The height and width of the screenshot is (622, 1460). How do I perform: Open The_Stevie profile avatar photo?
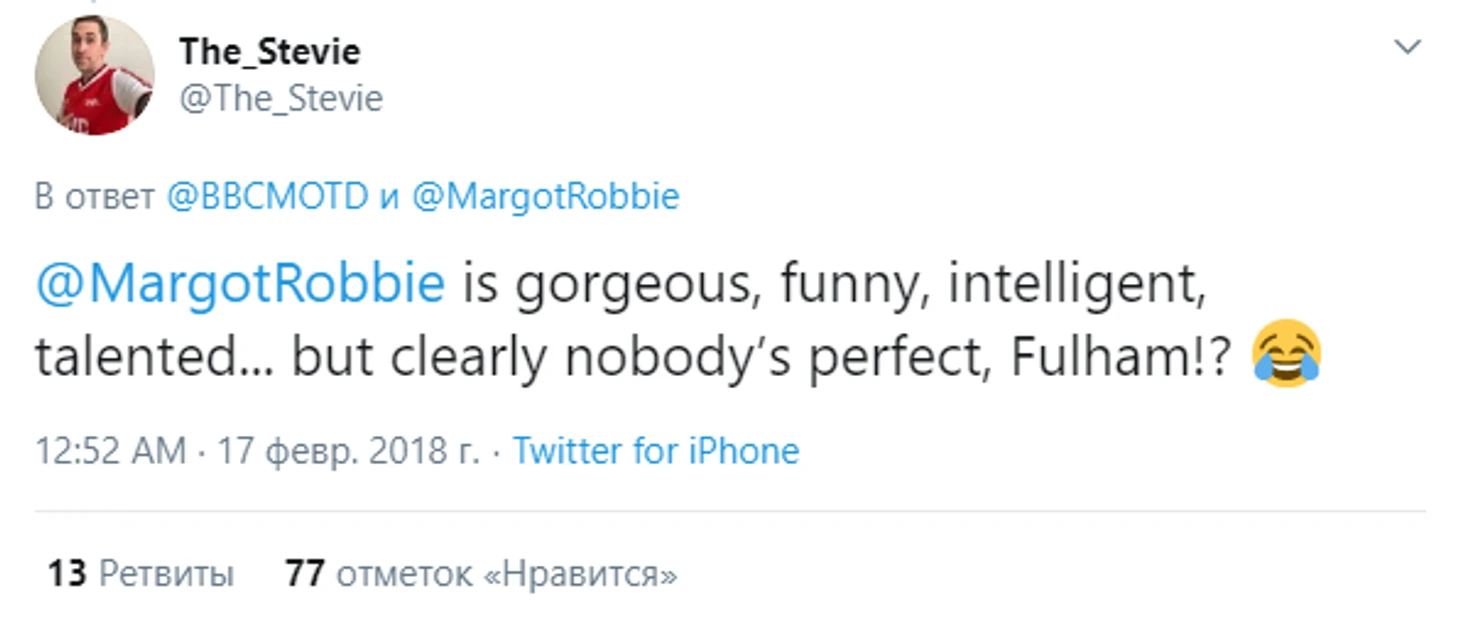[94, 75]
